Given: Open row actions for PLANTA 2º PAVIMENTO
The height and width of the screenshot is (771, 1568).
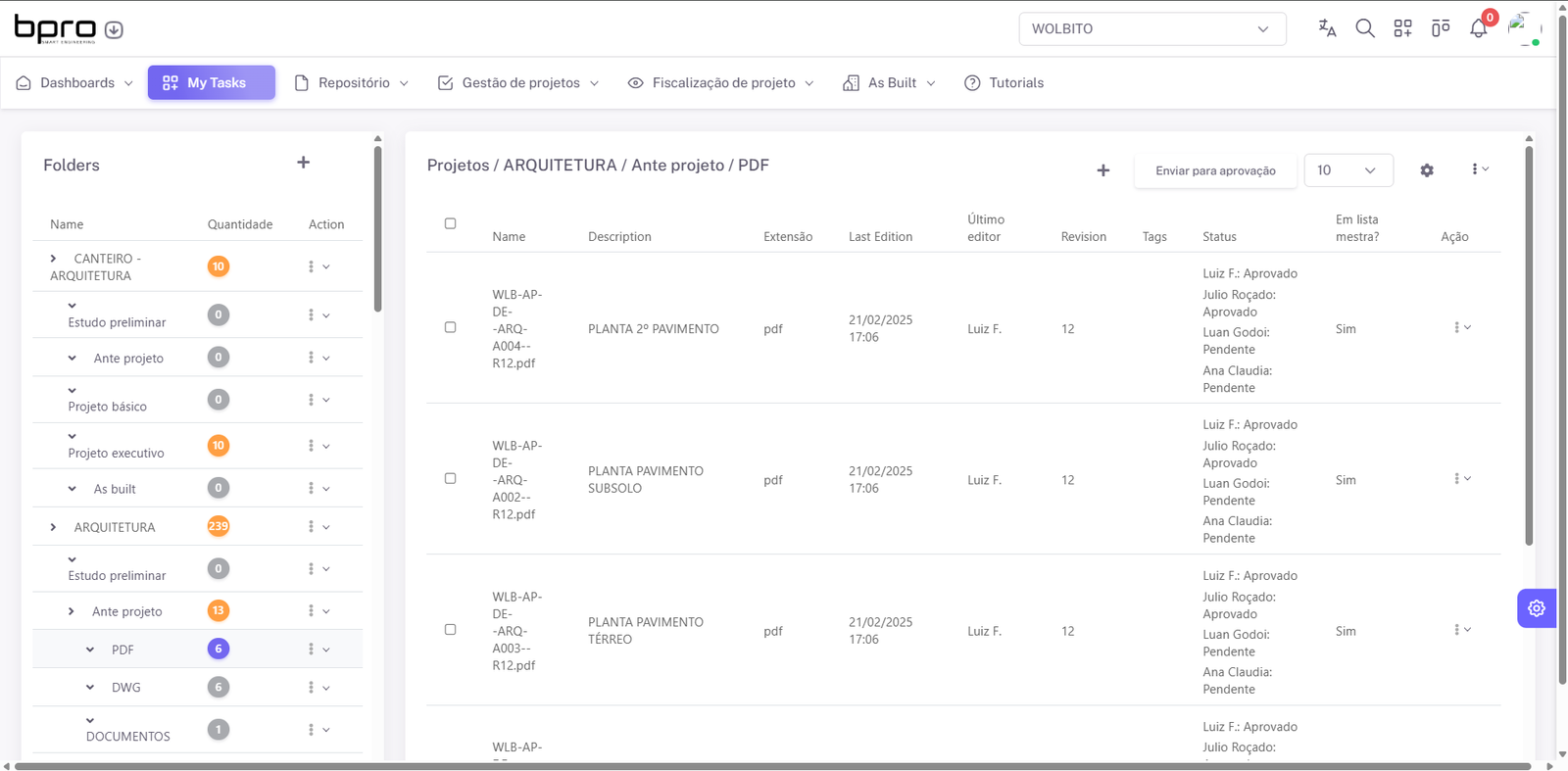Looking at the screenshot, I should 1462,327.
